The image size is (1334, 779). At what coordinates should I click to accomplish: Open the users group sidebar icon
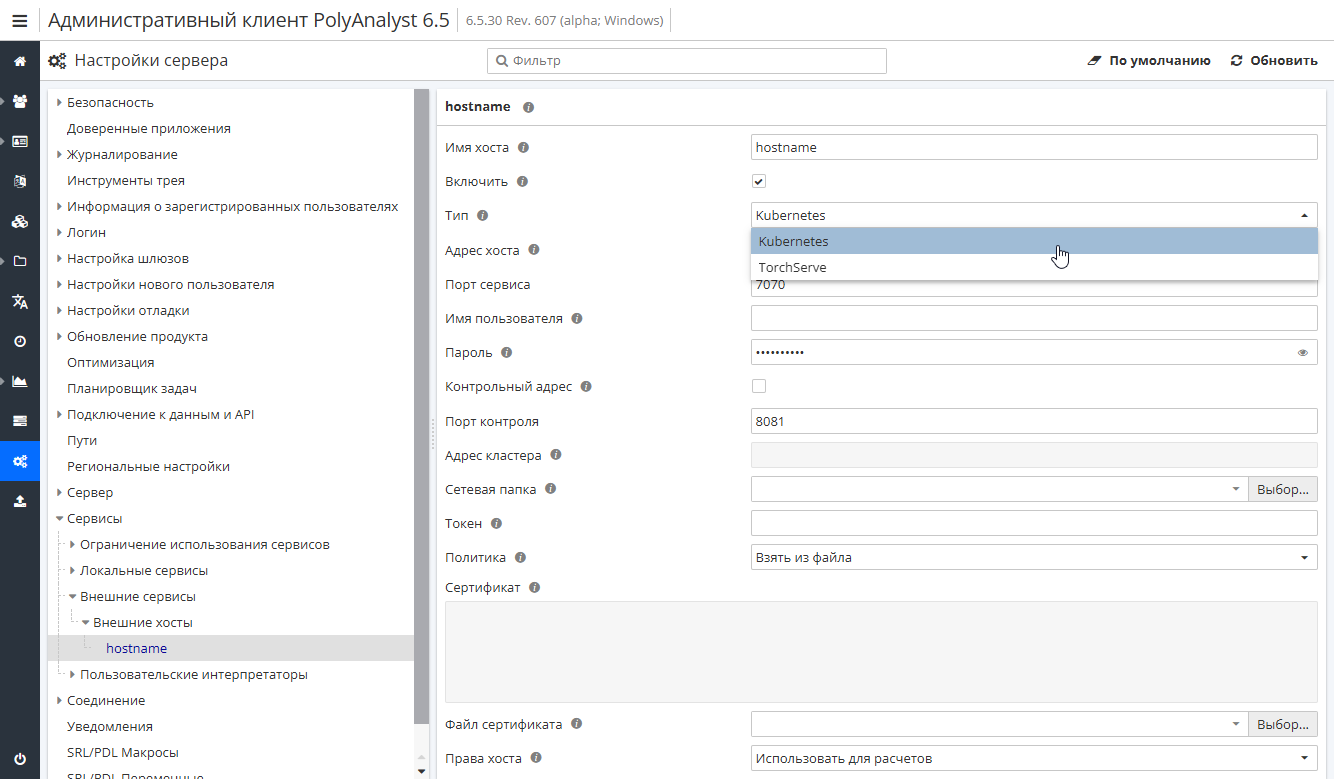(x=20, y=101)
